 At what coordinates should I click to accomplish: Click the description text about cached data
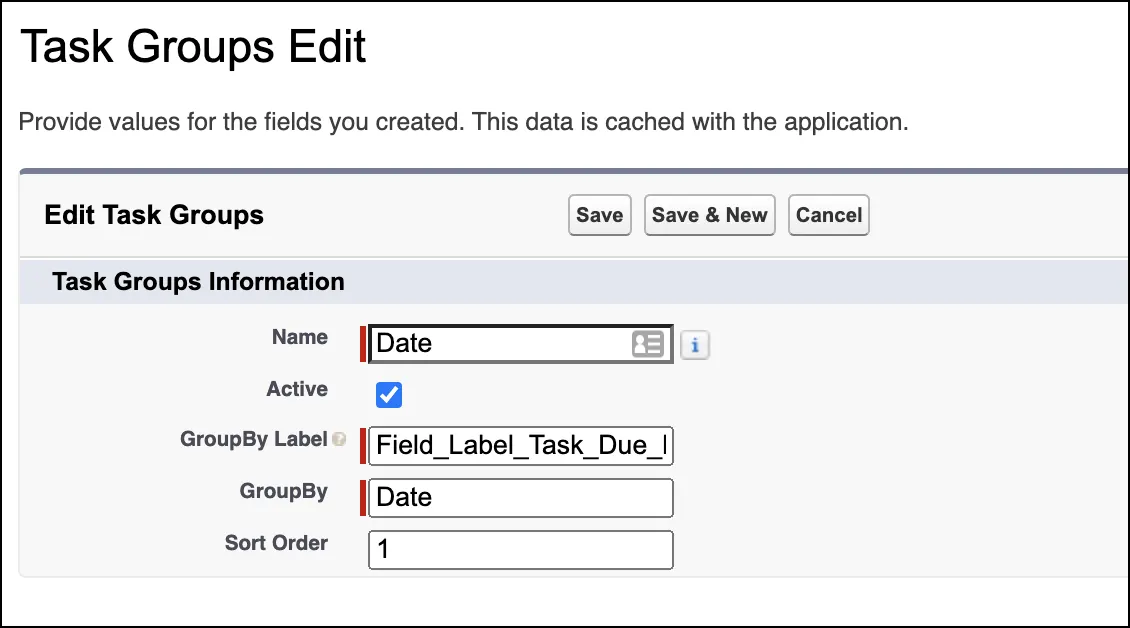[x=463, y=122]
